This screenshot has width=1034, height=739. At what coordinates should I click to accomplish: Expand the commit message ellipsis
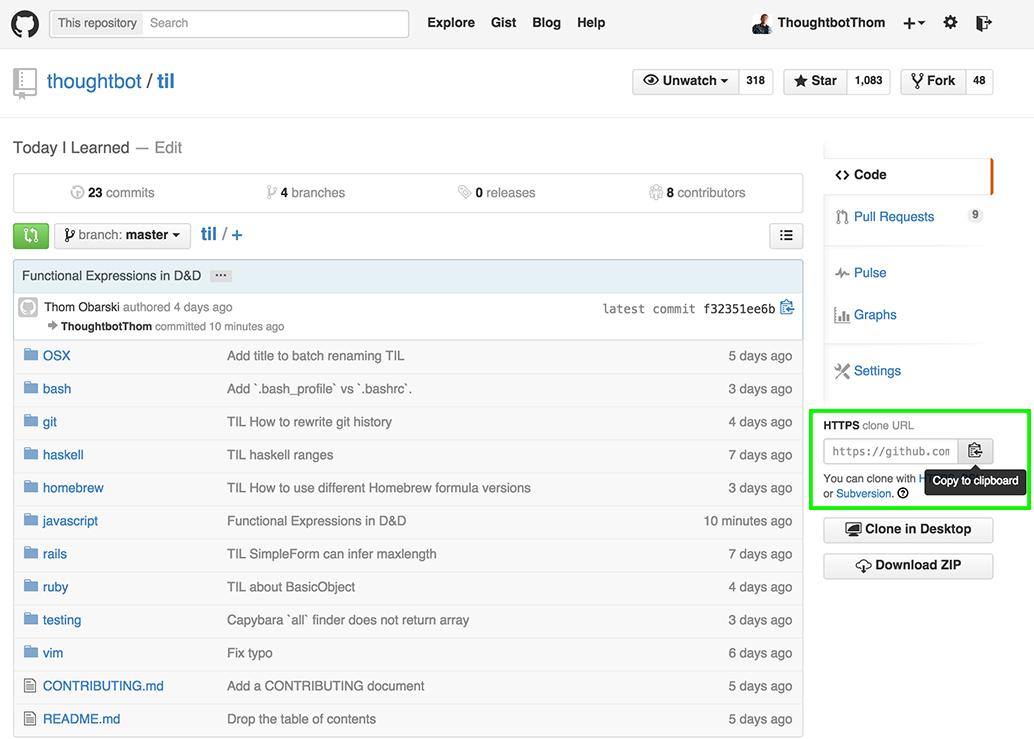pyautogui.click(x=221, y=276)
